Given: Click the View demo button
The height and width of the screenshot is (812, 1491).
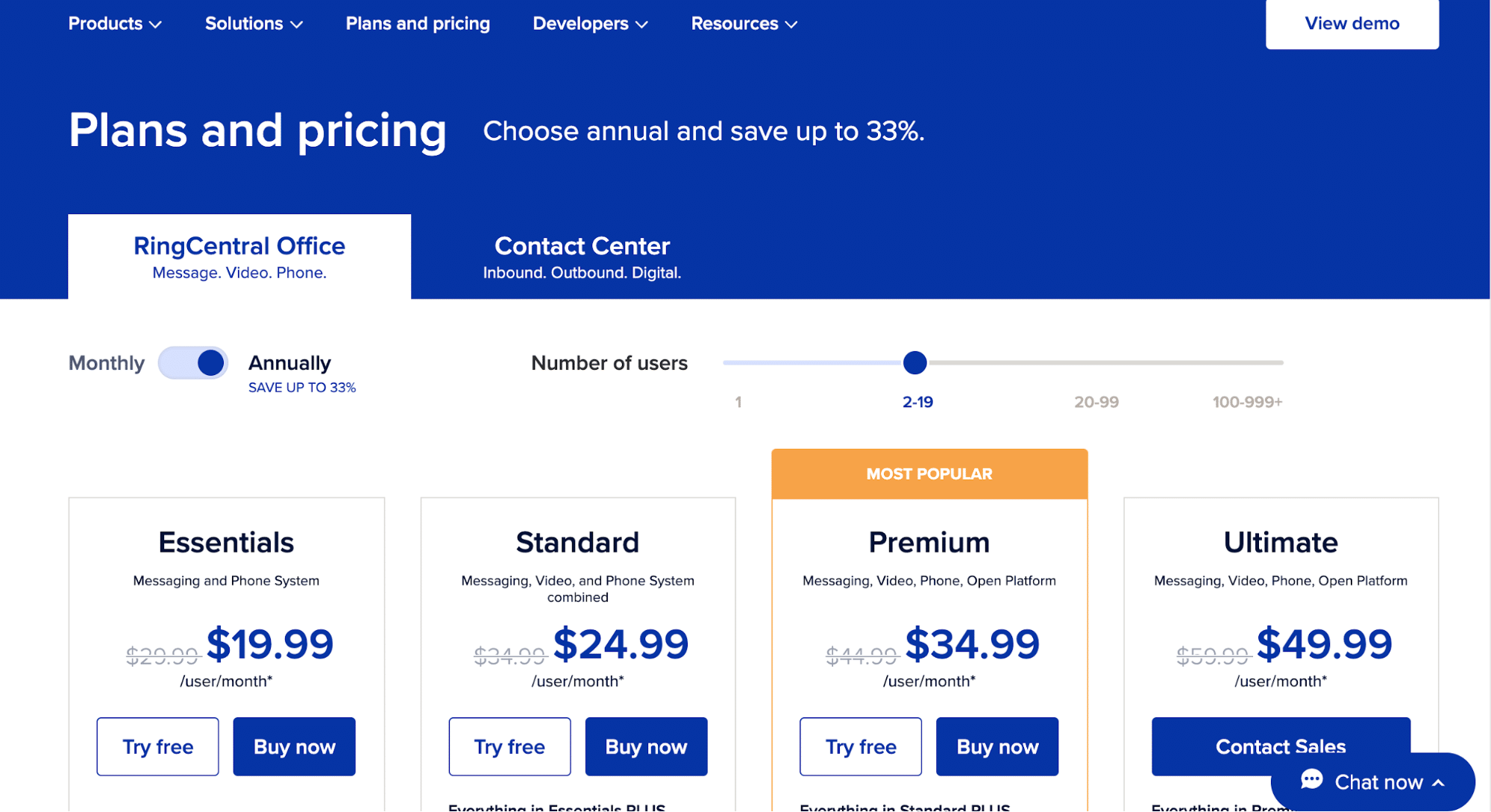Looking at the screenshot, I should [1352, 24].
